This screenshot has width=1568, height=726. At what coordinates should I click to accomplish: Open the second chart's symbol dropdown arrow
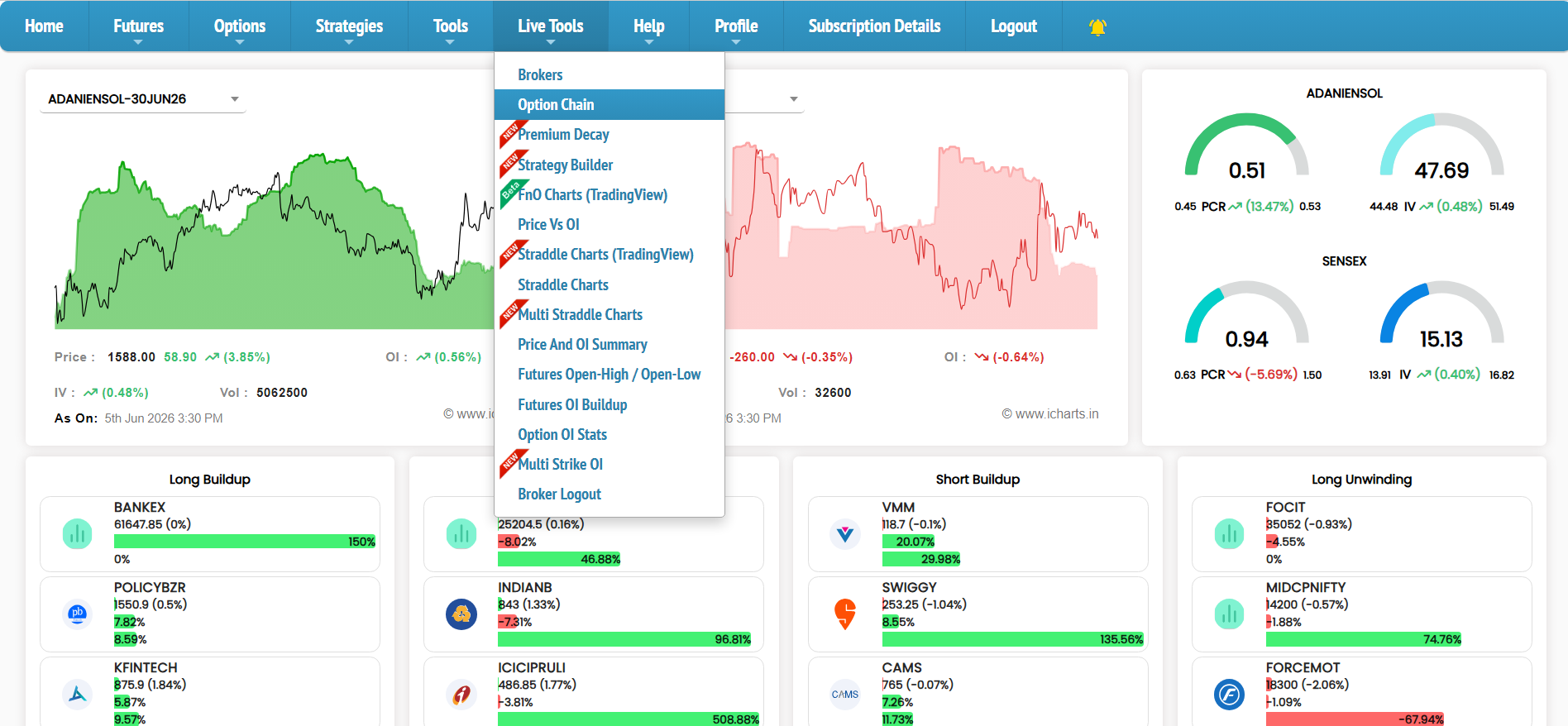coord(794,99)
